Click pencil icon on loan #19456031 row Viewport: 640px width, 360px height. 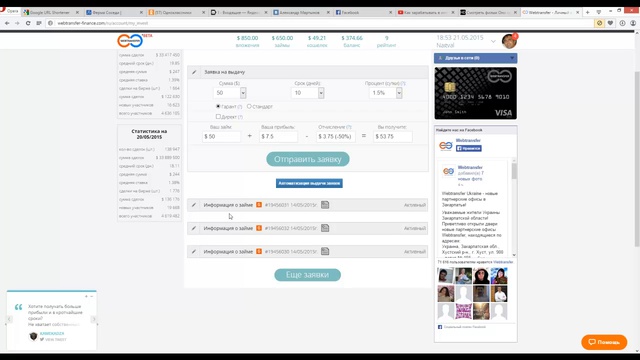(194, 205)
